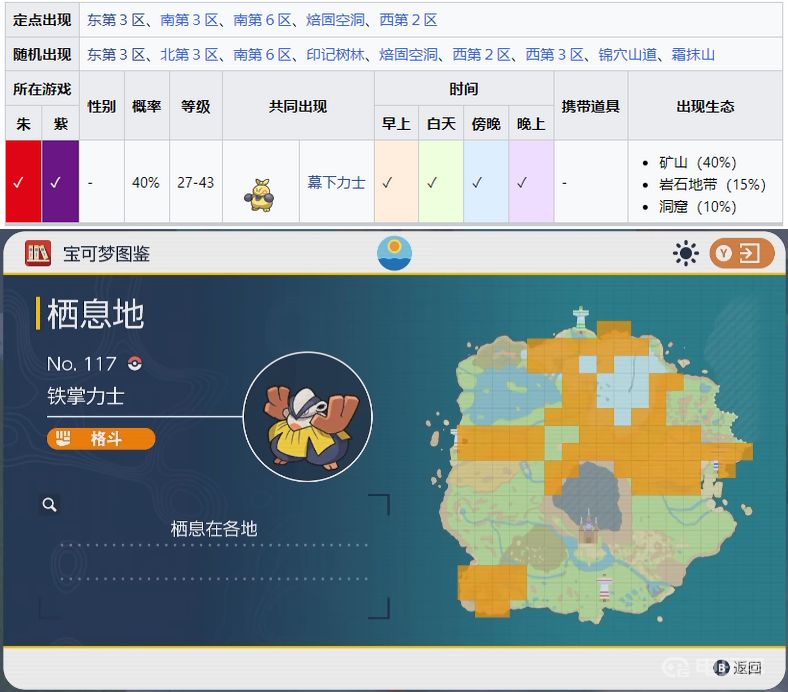The image size is (788, 692).
Task: Open the 西第2区 link in 随机出现 row
Action: click(481, 54)
